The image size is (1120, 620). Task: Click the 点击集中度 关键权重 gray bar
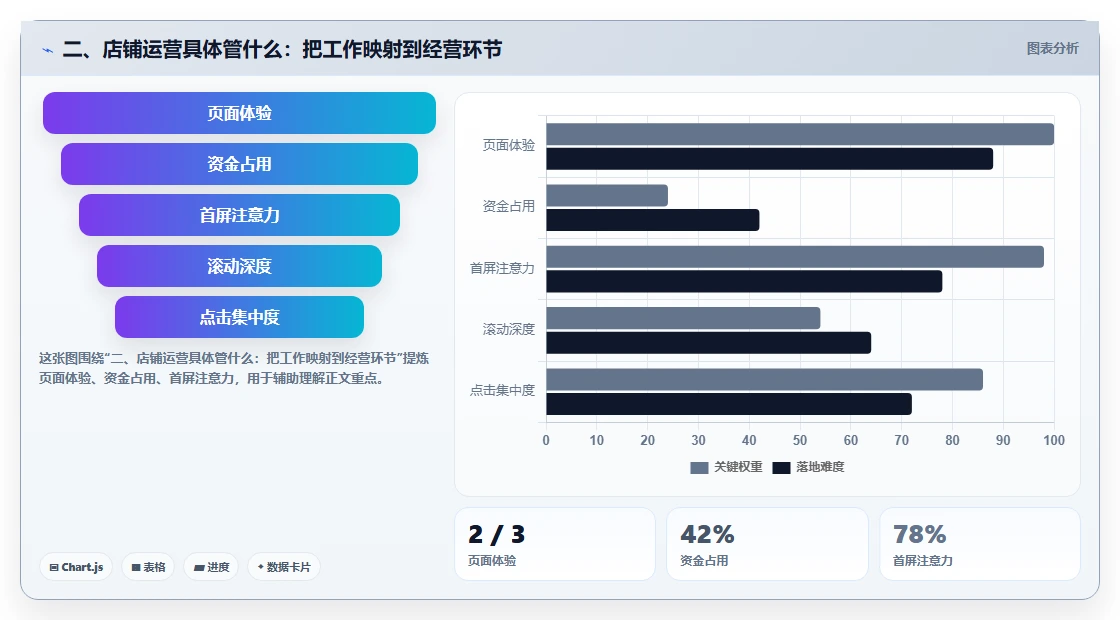coord(764,380)
